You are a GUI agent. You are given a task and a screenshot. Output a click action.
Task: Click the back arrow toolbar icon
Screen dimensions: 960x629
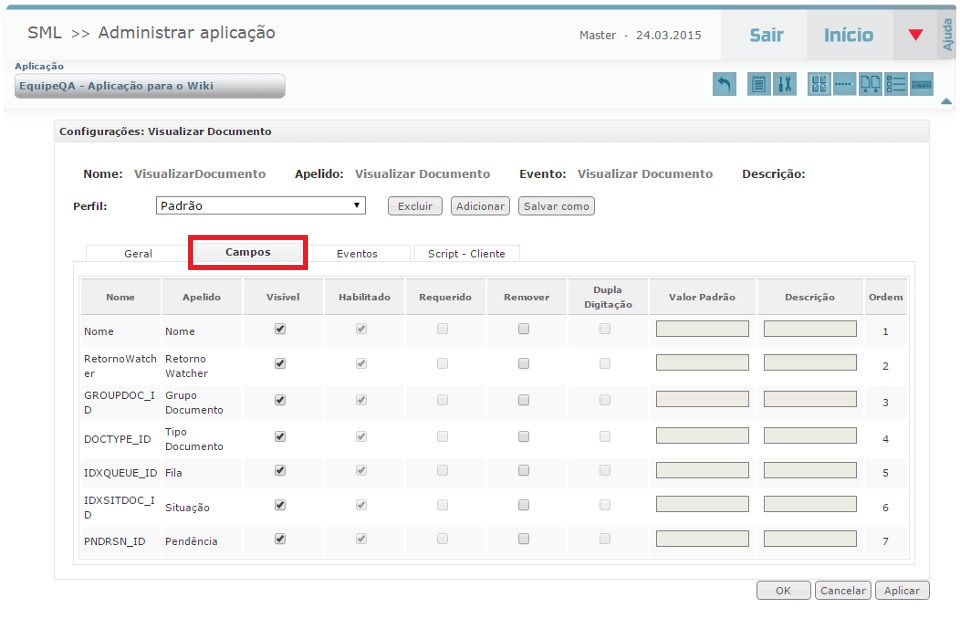point(724,85)
